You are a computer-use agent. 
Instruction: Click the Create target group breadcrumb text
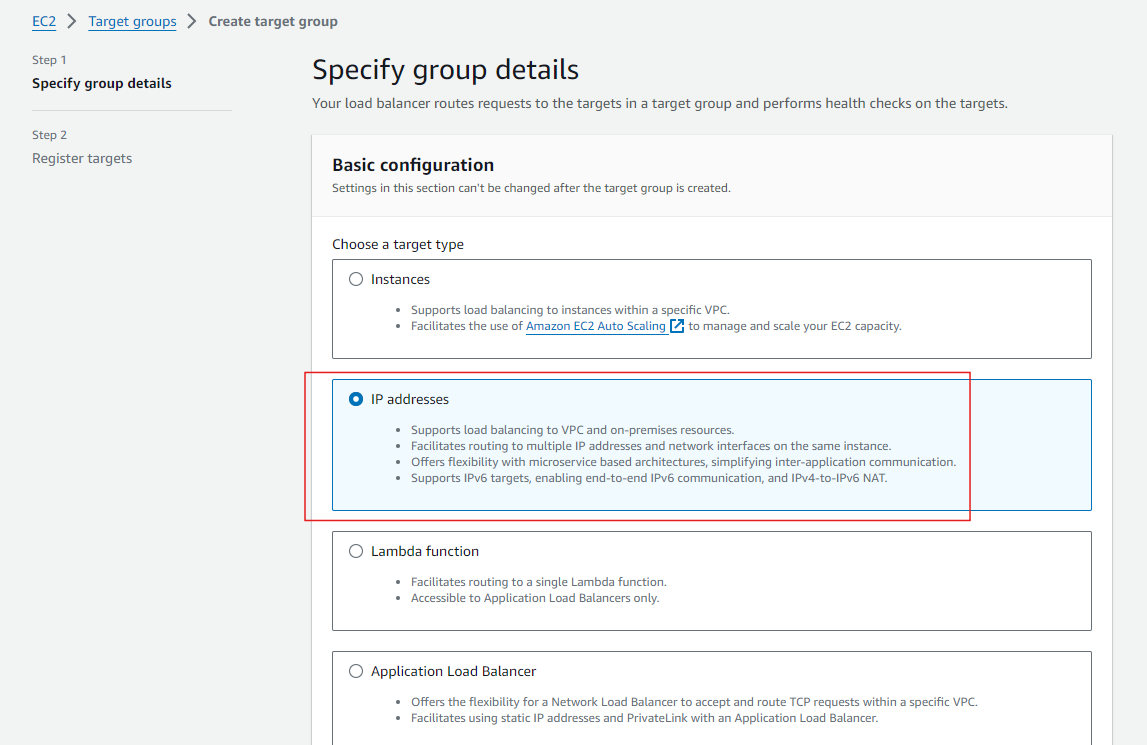273,21
